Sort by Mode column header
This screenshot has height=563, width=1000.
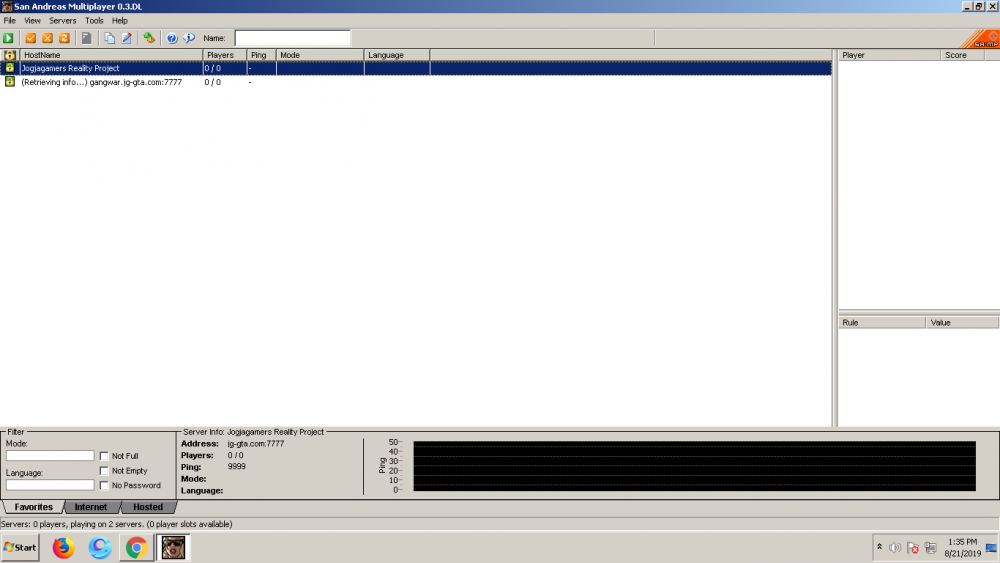(x=320, y=55)
